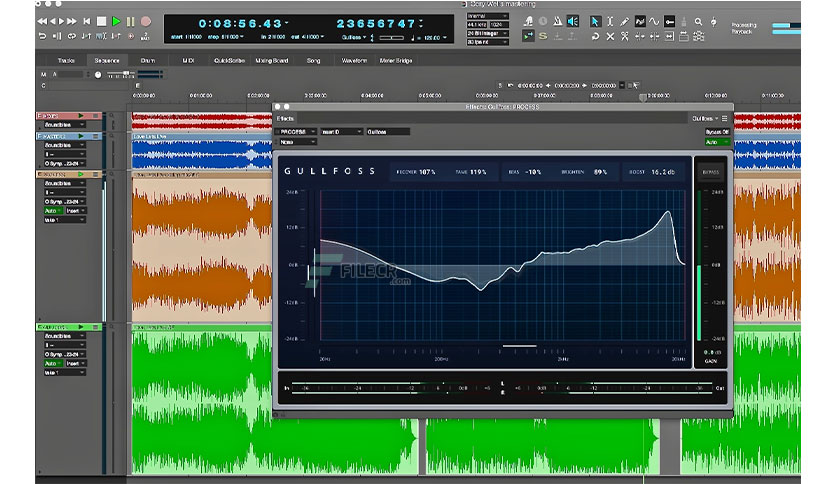The width and height of the screenshot is (836, 484).
Task: Click the green Auto button in Effects window
Action: click(717, 142)
